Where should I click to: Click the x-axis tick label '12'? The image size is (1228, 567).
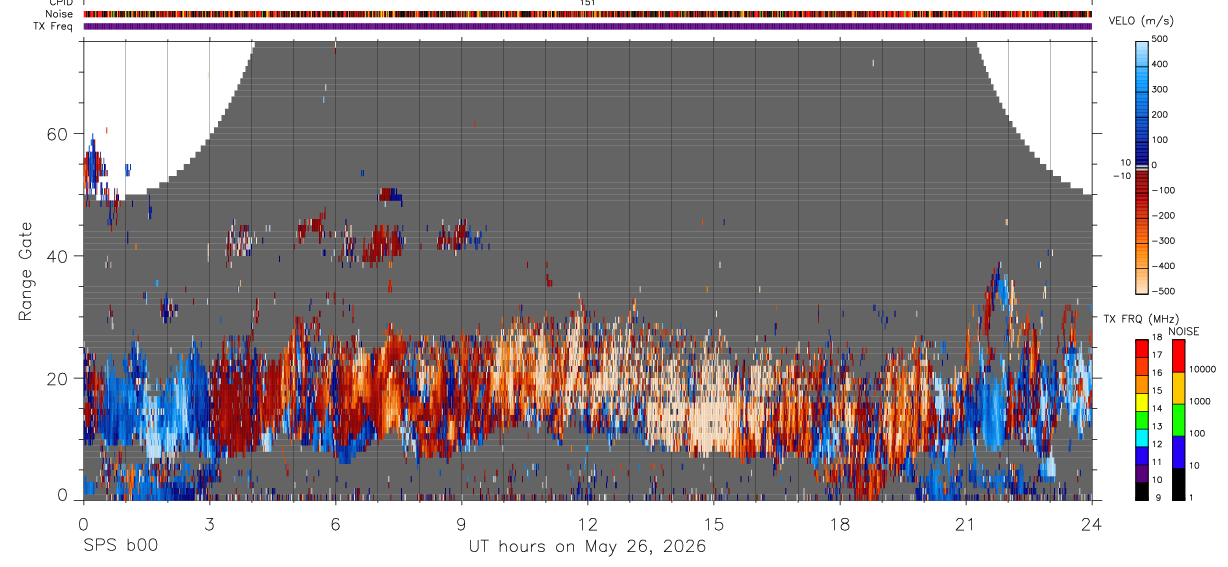587,523
